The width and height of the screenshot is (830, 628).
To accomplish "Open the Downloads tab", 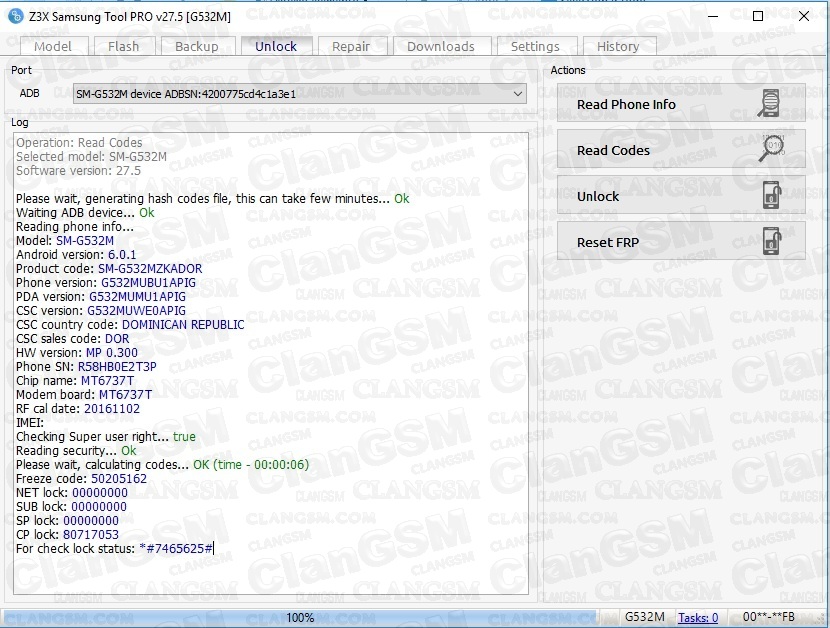I will [x=441, y=46].
